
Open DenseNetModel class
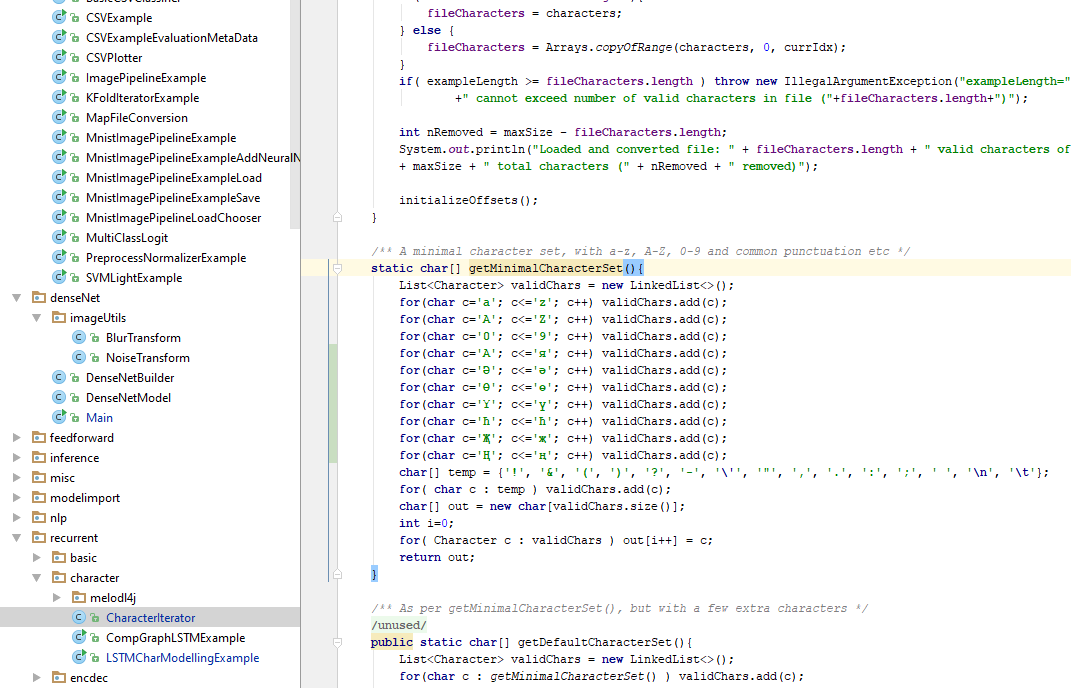click(128, 398)
